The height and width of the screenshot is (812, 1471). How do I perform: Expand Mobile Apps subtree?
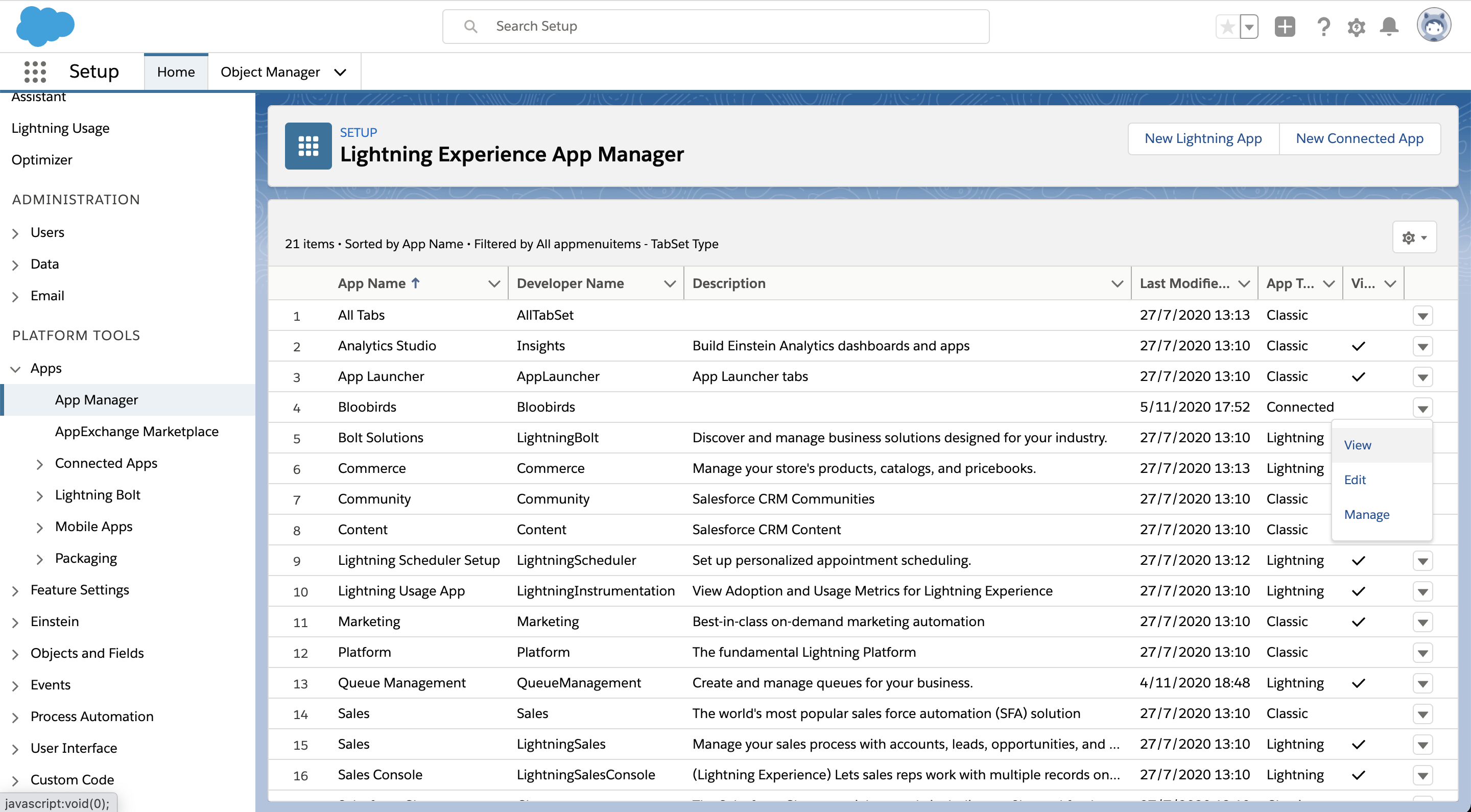pyautogui.click(x=39, y=528)
